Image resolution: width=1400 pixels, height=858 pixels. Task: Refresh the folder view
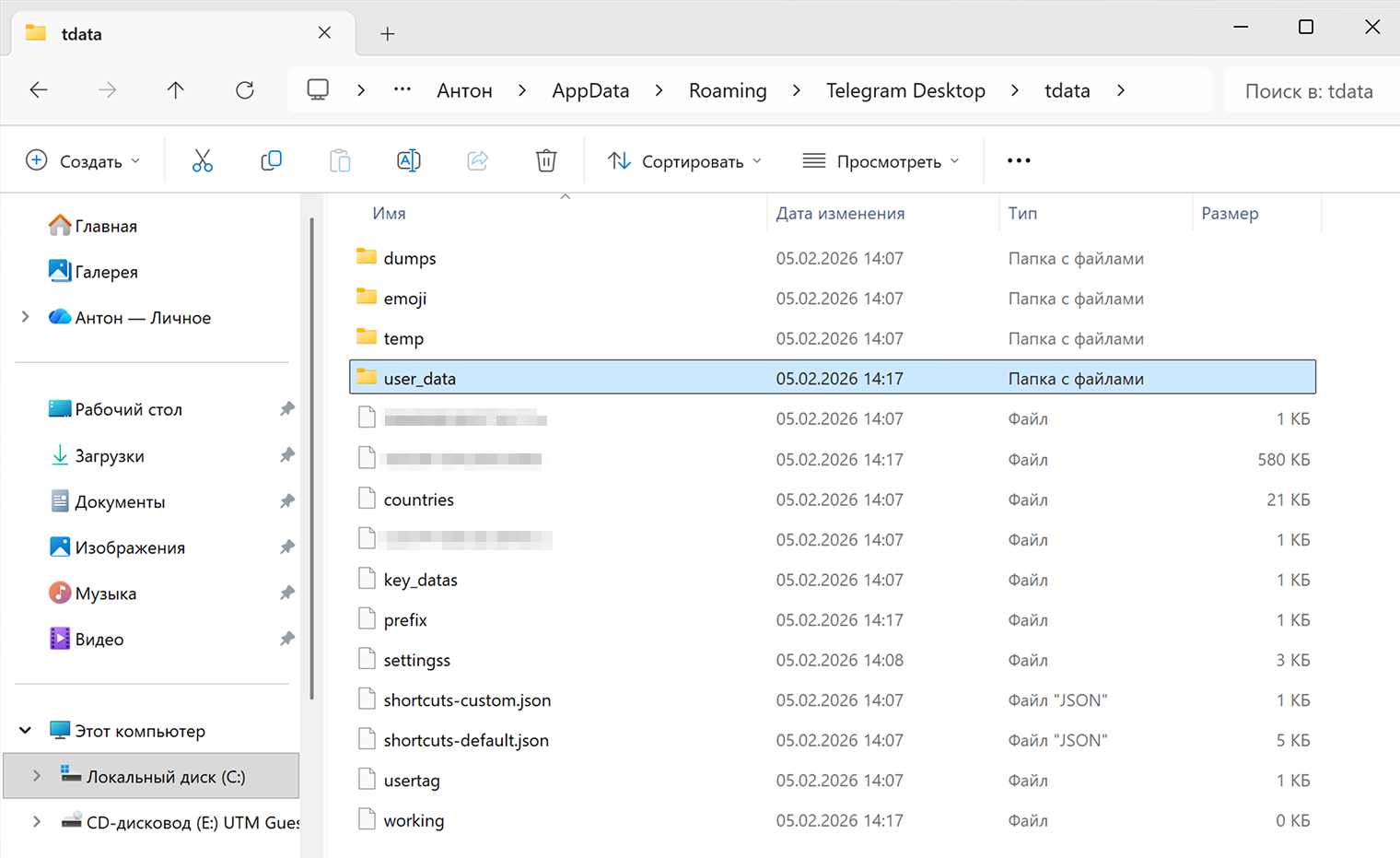click(244, 89)
